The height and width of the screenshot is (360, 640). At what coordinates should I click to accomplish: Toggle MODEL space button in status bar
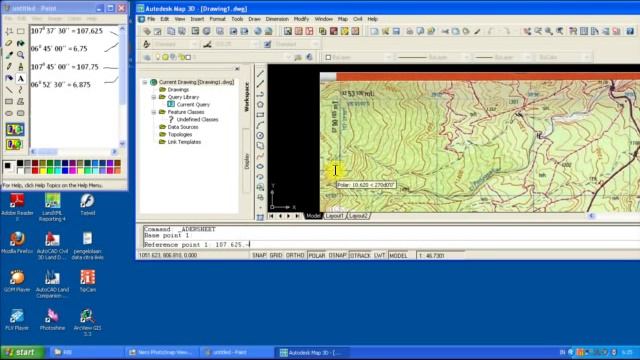[398, 256]
